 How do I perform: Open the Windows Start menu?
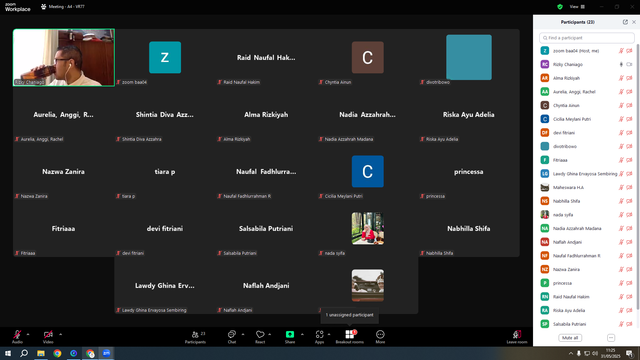tap(8, 353)
